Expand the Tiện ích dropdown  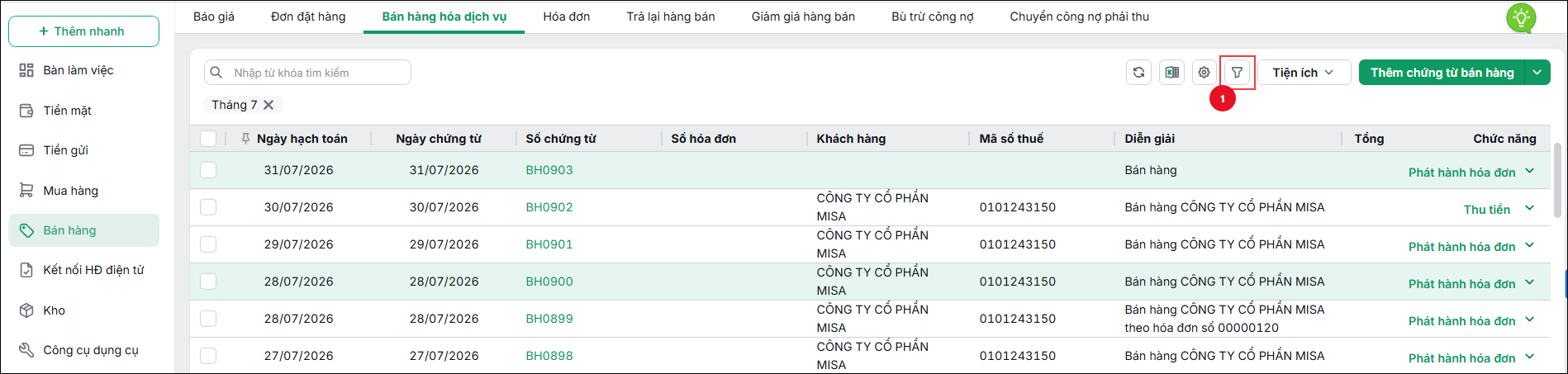1304,73
